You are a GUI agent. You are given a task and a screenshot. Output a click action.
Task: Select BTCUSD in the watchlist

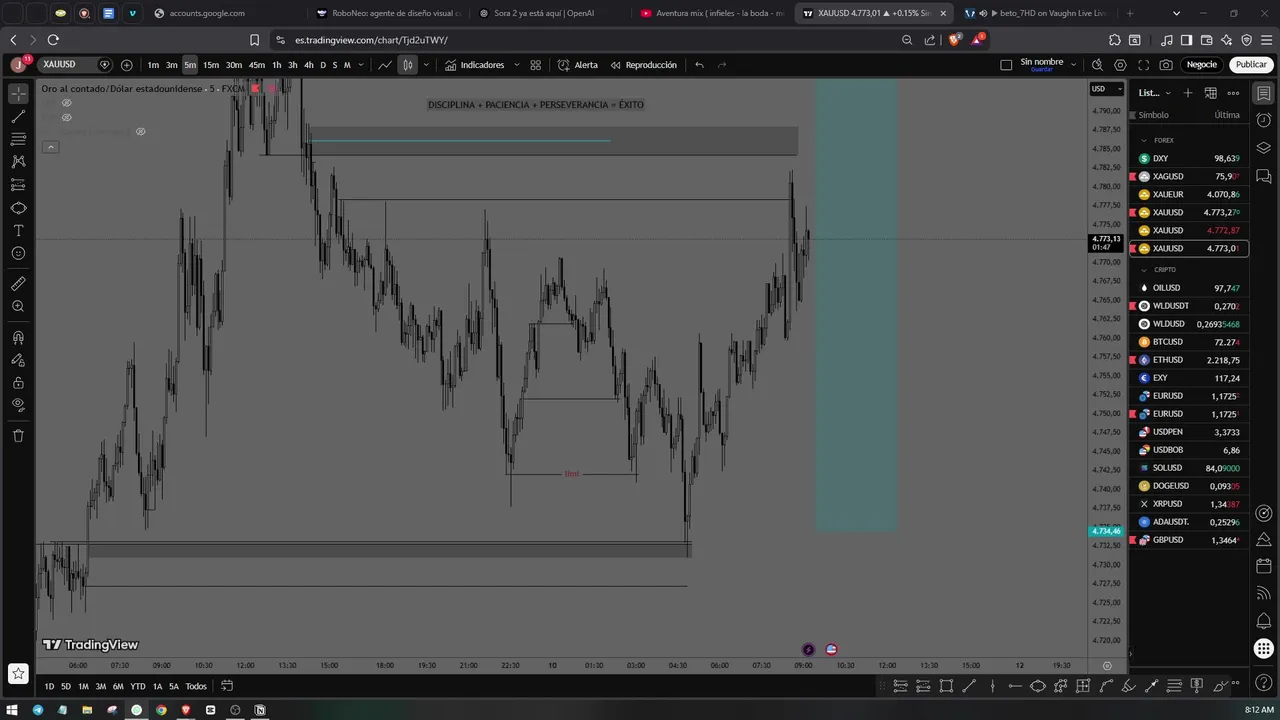1189,342
